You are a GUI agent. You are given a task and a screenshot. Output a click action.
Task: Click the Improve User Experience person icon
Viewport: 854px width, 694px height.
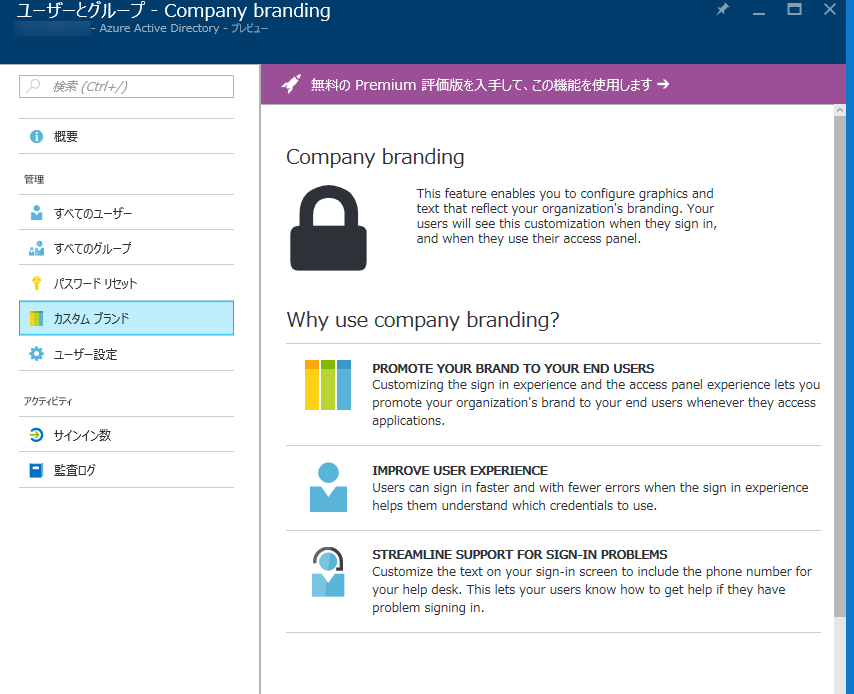[328, 487]
